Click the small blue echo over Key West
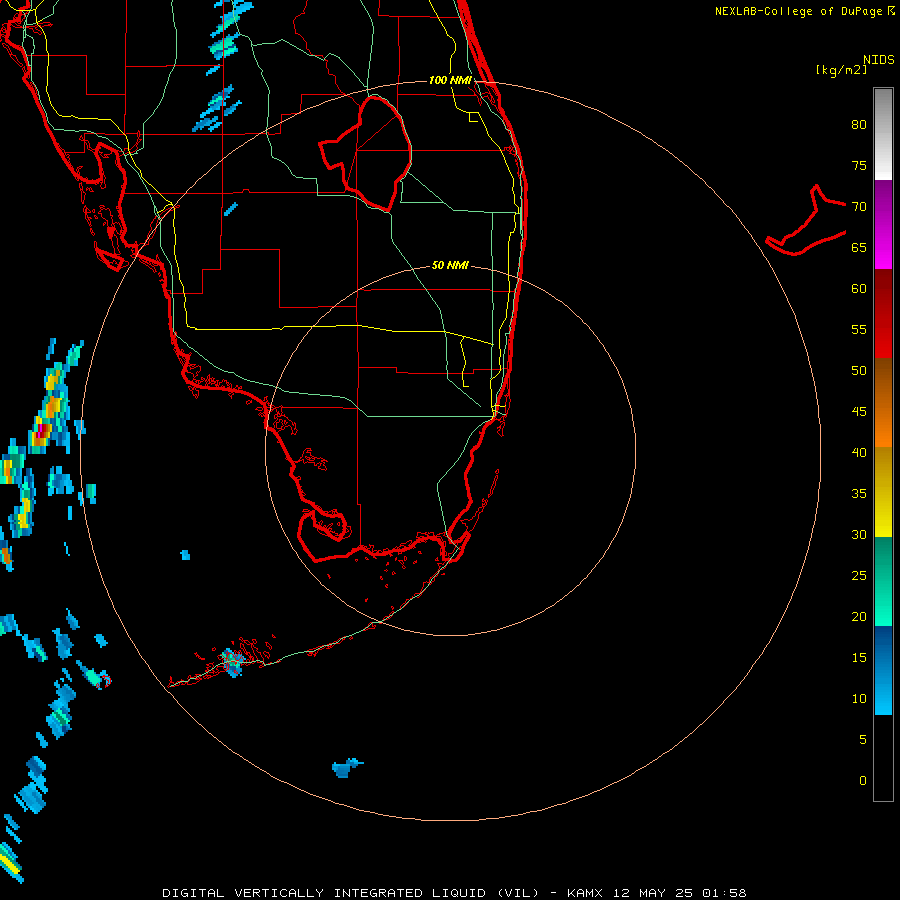The width and height of the screenshot is (900, 900). coord(232,663)
